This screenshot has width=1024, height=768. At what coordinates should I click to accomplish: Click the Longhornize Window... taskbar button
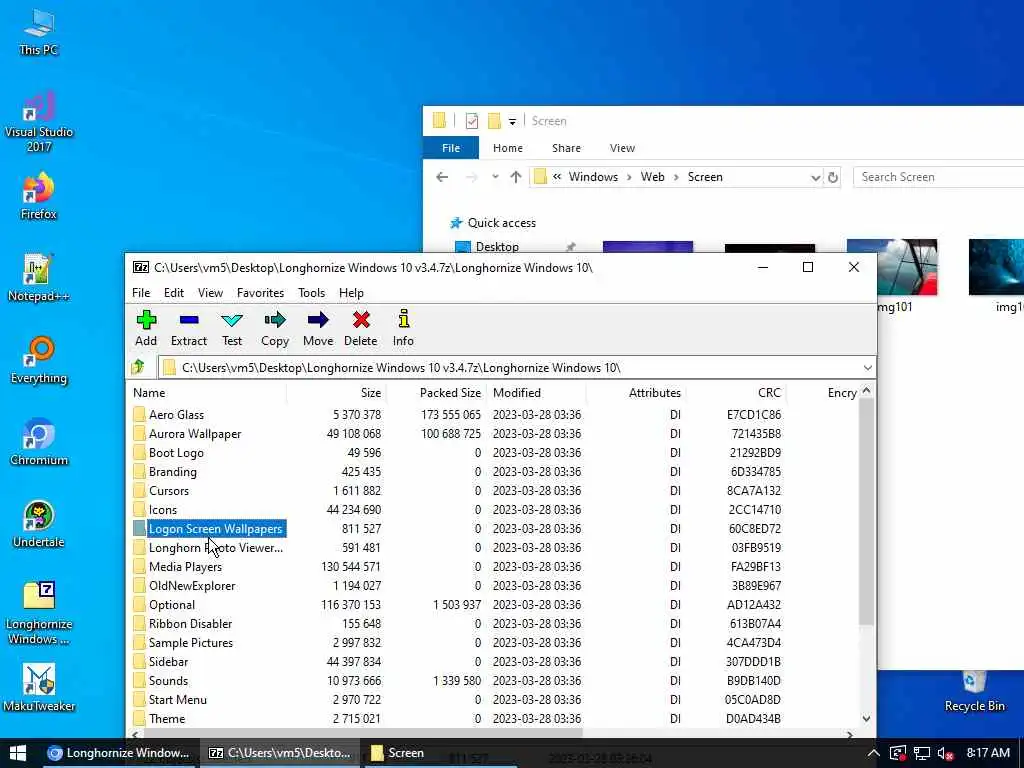[119, 753]
